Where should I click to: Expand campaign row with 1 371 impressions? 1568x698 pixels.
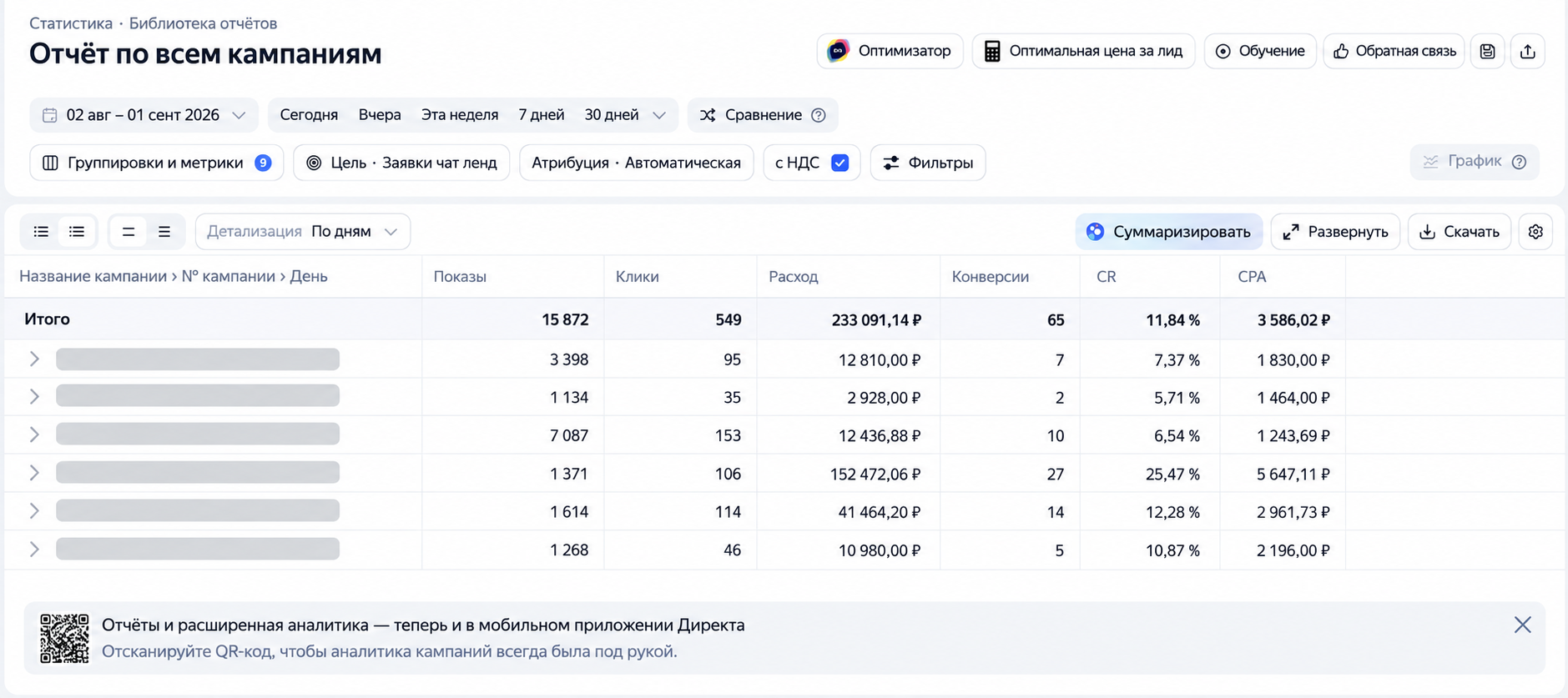tap(34, 473)
